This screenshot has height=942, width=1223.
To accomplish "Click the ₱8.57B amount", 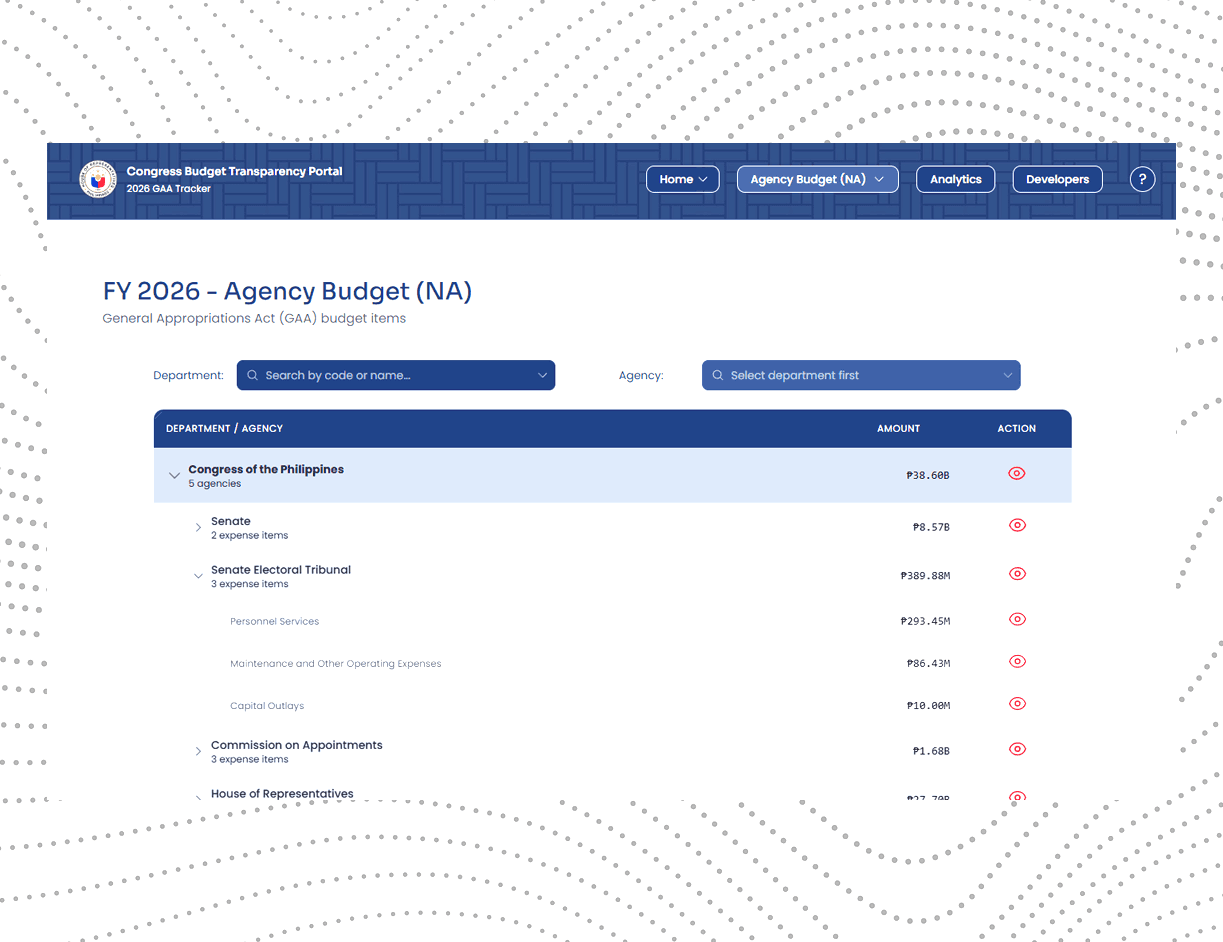I will click(932, 527).
